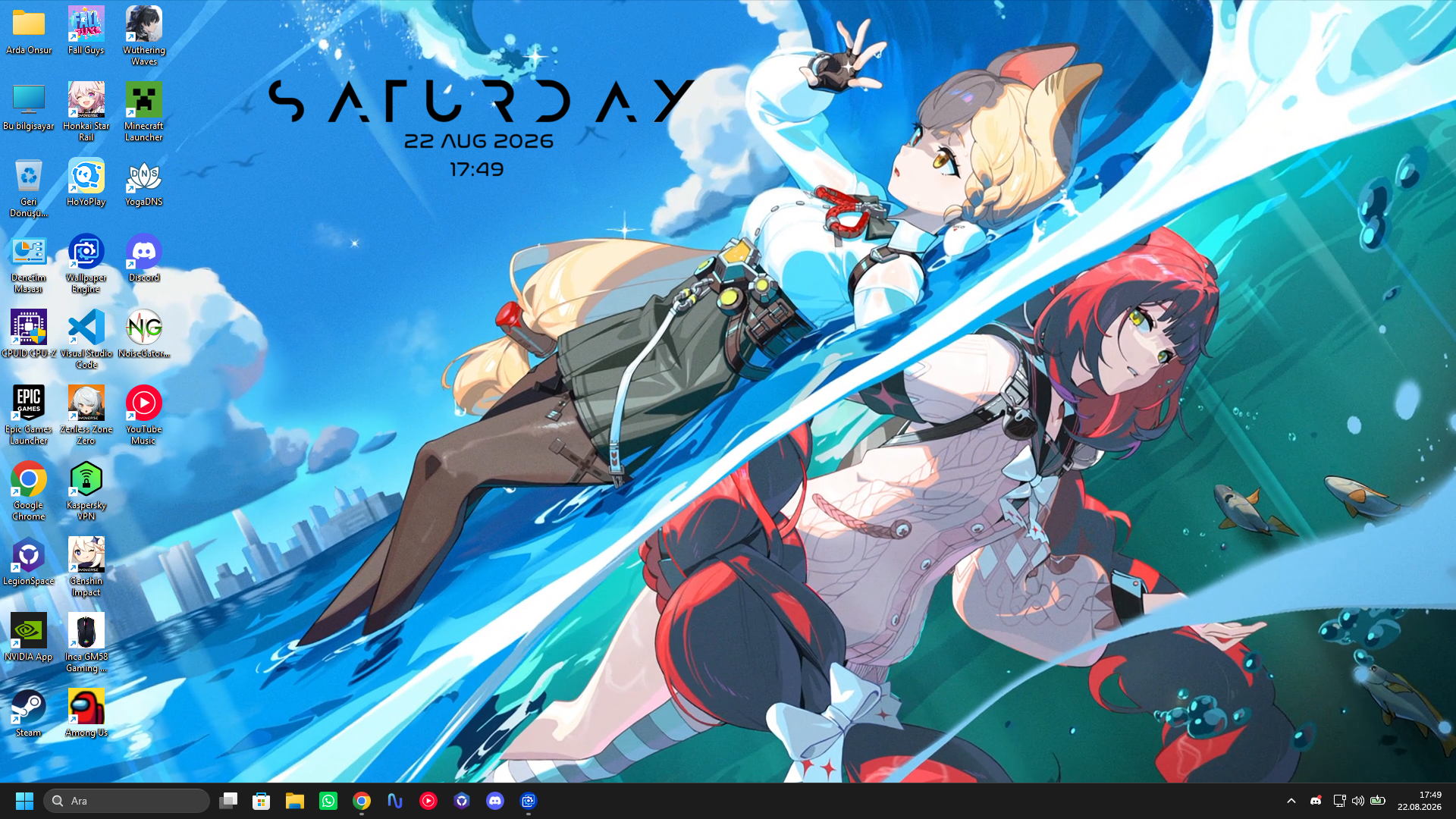This screenshot has width=1456, height=819.
Task: Select the Wuthering Waves desktop shortcut
Action: 144,36
